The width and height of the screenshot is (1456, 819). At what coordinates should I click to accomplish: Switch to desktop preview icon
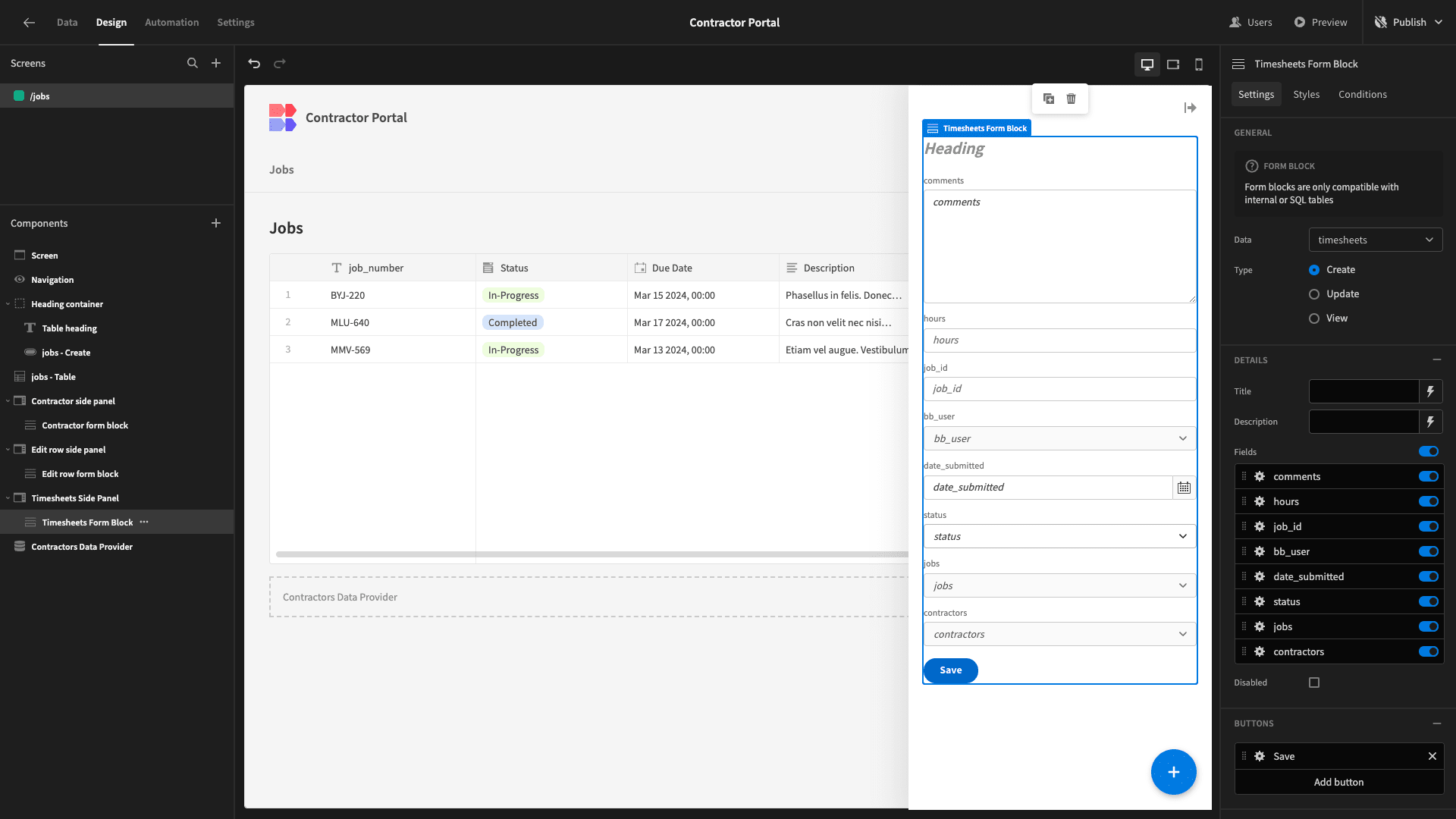[x=1147, y=64]
